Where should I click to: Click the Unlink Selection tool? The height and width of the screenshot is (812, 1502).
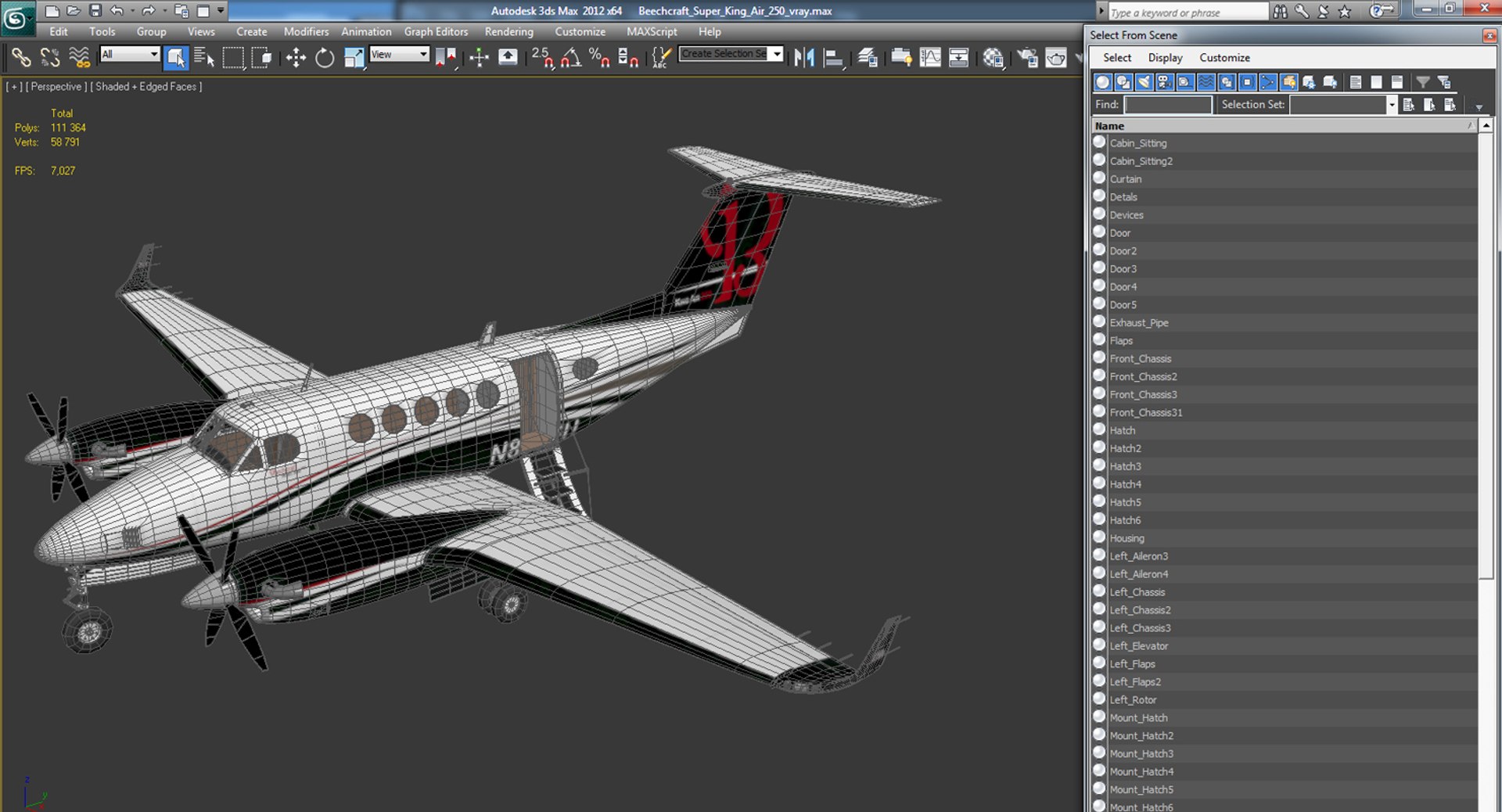tap(50, 57)
